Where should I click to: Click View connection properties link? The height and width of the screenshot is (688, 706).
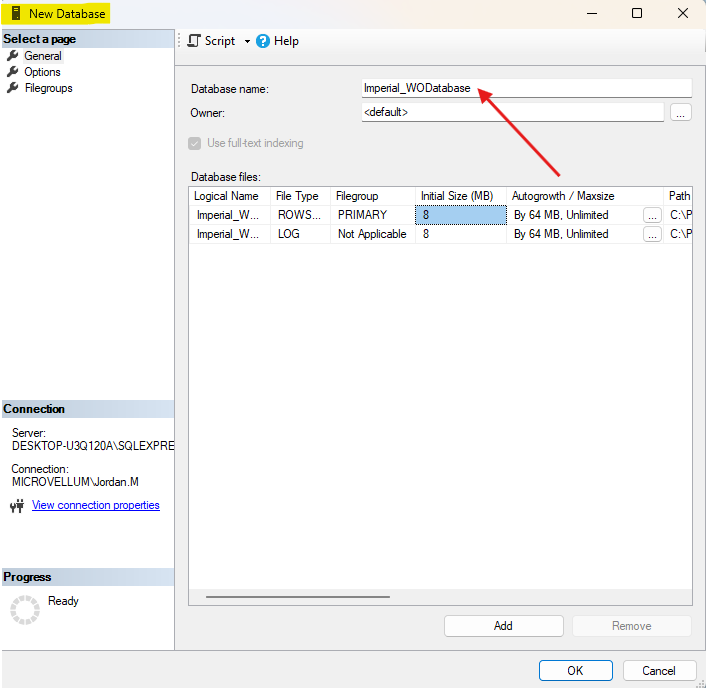pyautogui.click(x=95, y=505)
